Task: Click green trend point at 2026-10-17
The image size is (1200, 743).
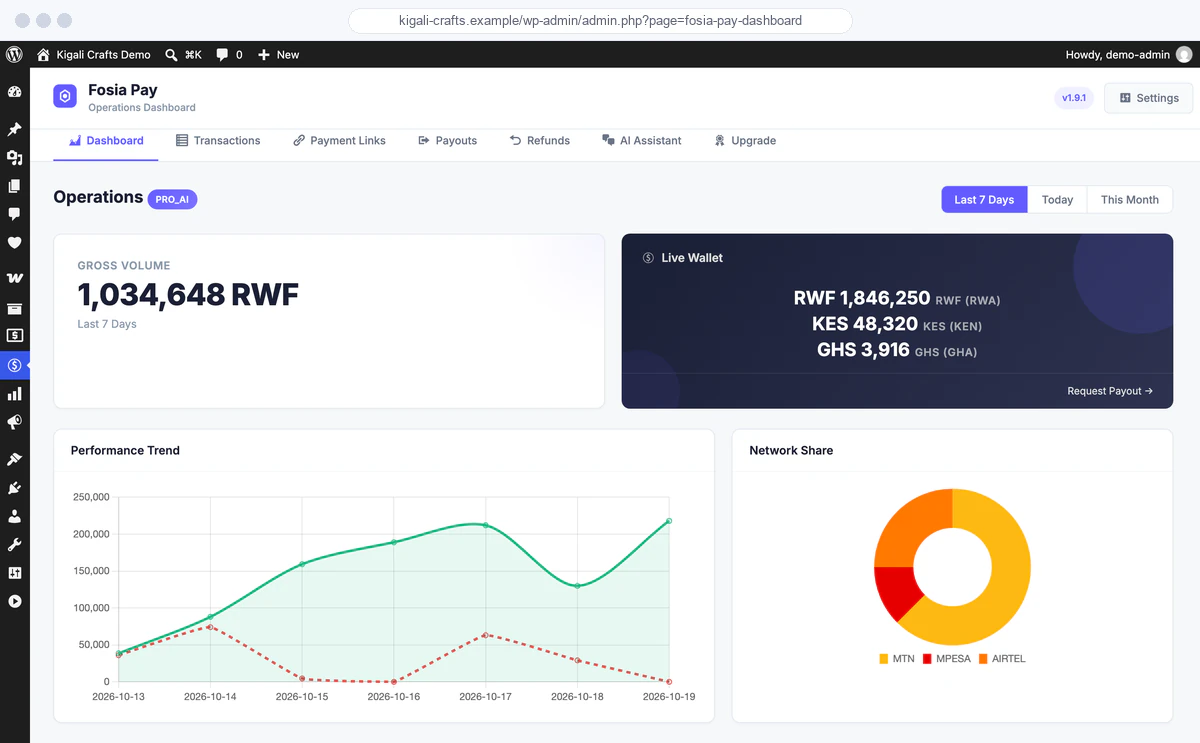Action: 485,525
